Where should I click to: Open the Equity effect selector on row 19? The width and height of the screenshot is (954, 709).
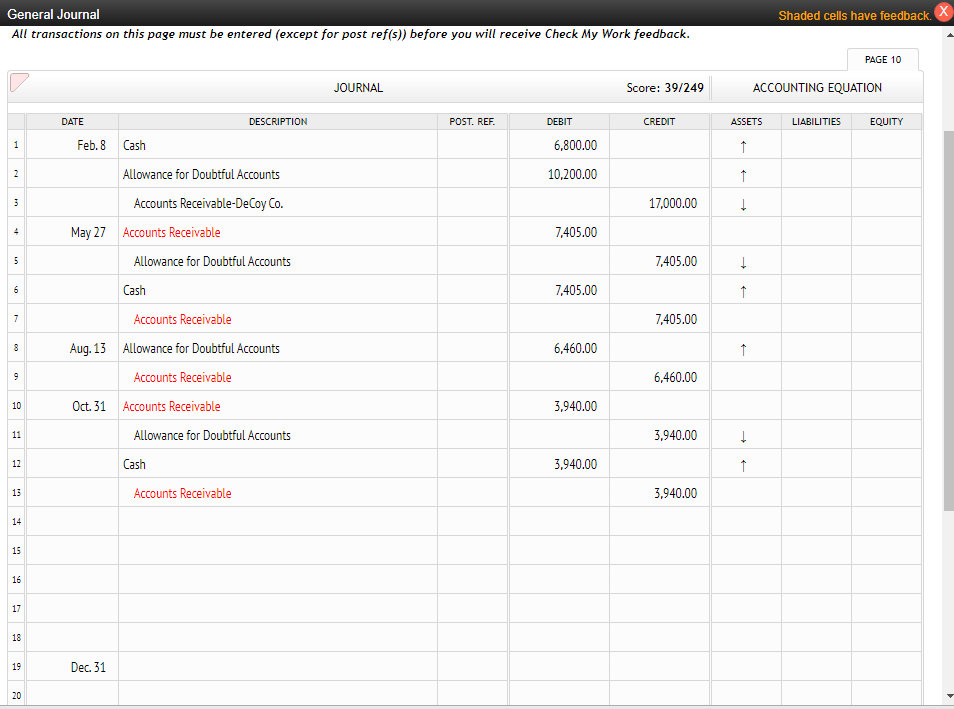884,667
